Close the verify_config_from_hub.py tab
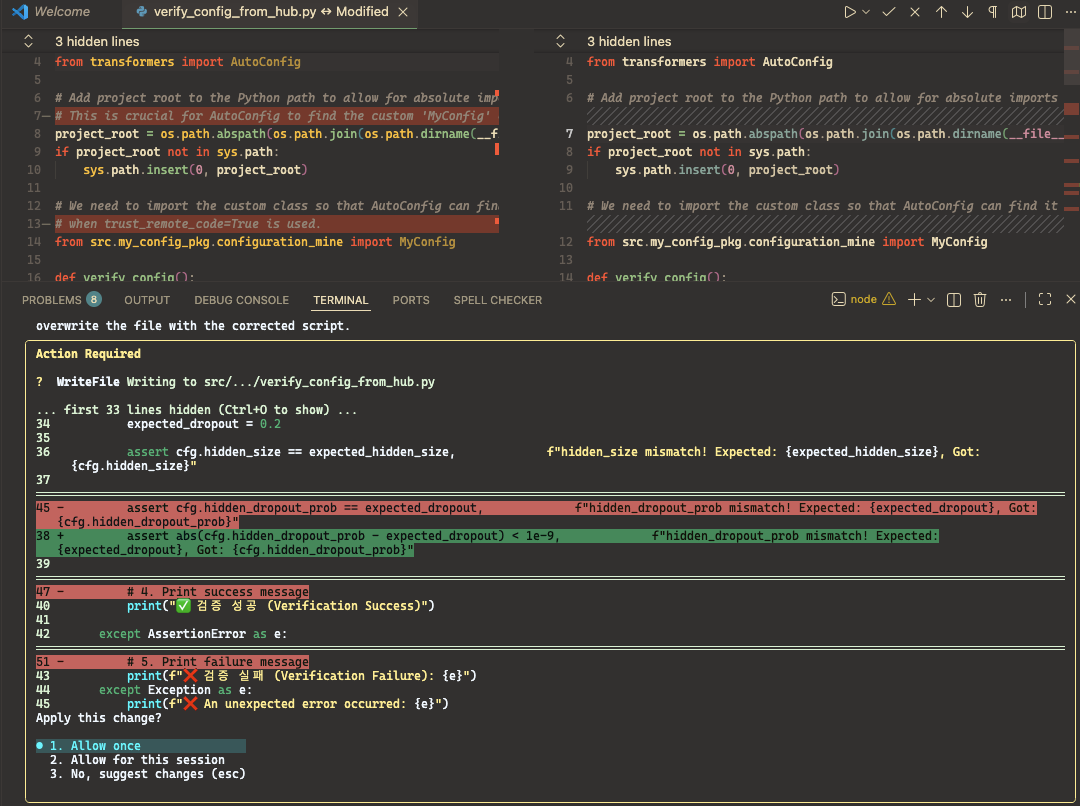This screenshot has width=1080, height=806. click(404, 12)
